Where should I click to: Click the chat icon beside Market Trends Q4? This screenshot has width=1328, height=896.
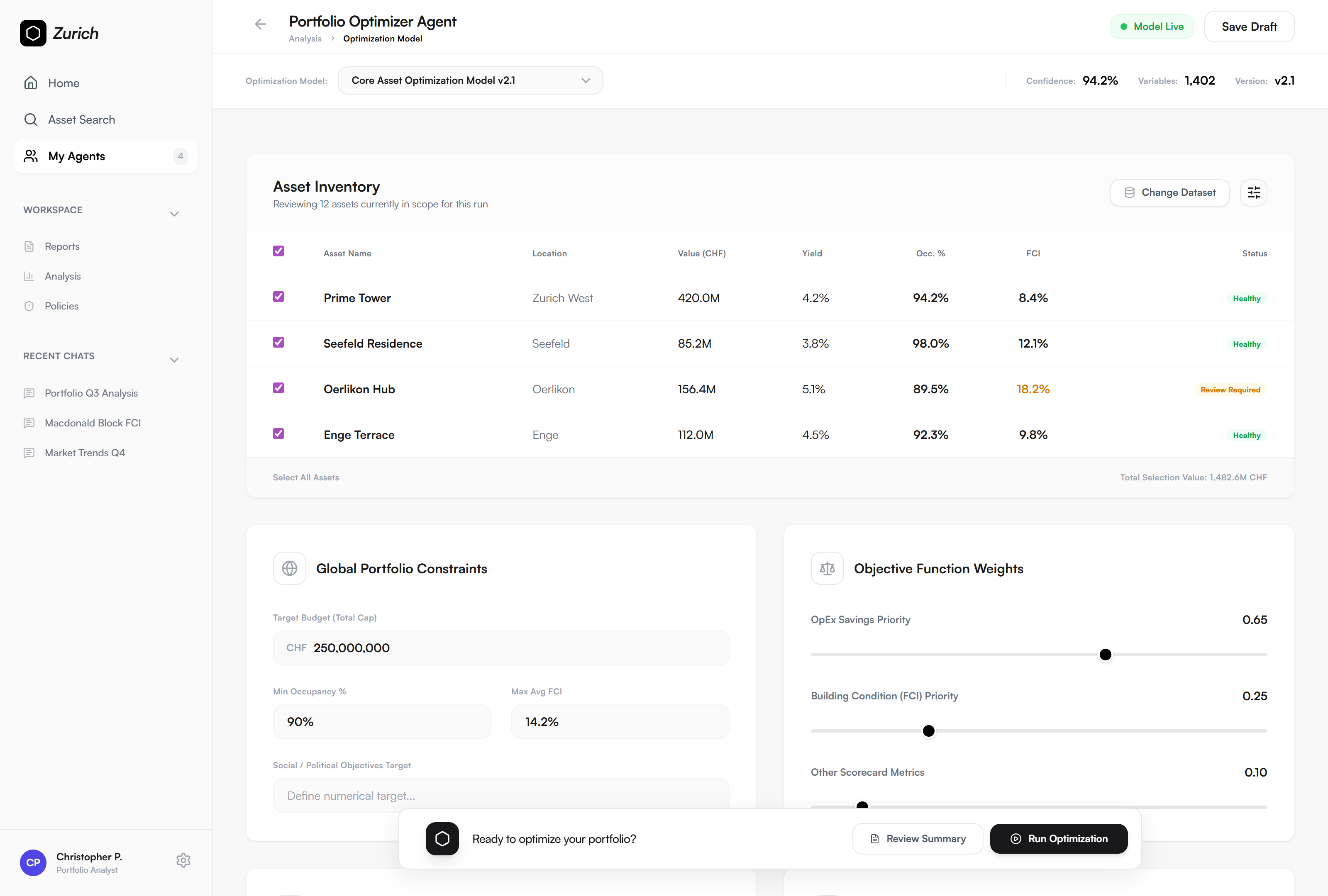pyautogui.click(x=29, y=453)
